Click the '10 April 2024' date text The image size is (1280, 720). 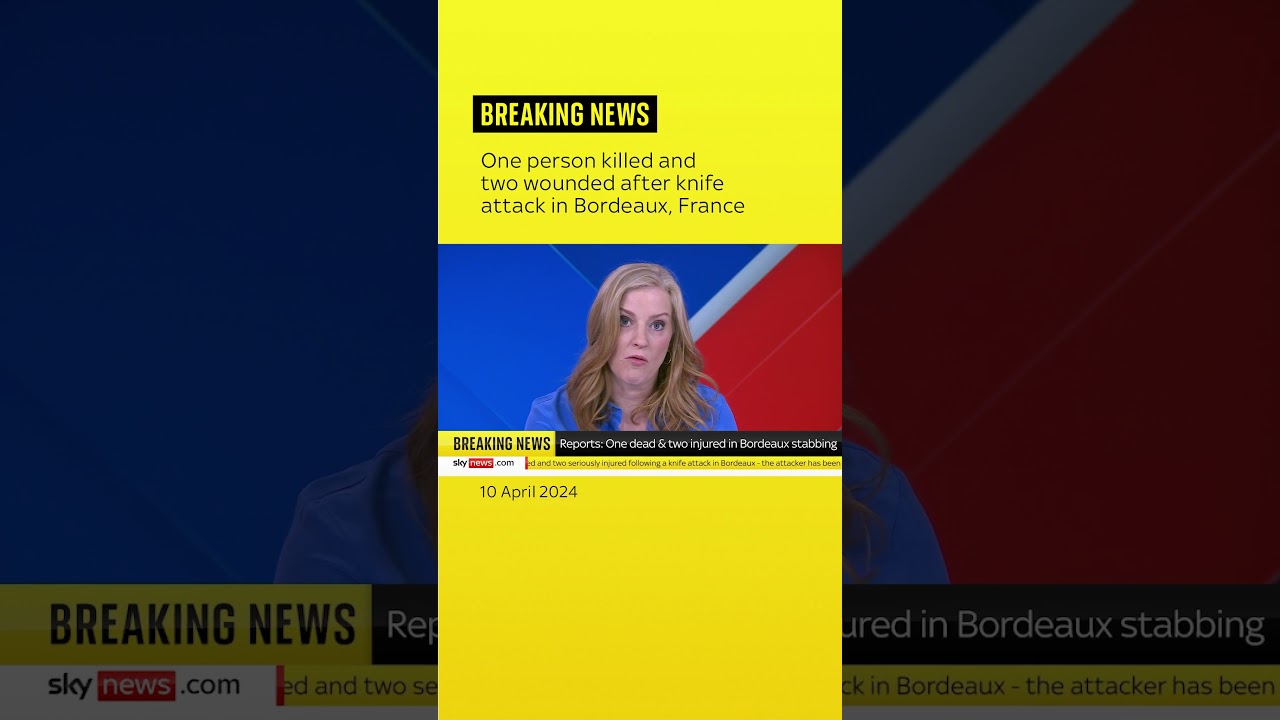coord(528,492)
